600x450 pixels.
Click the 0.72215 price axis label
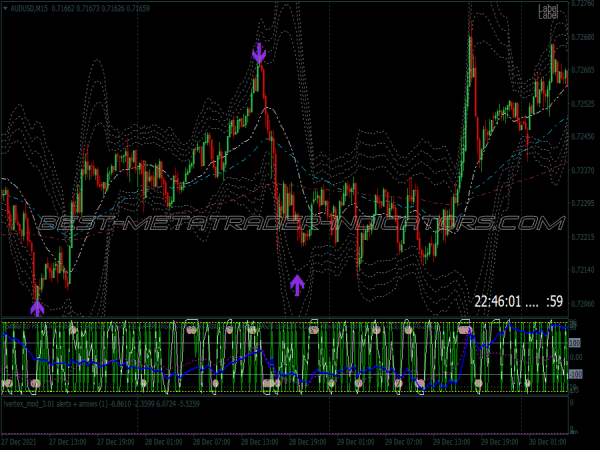pyautogui.click(x=583, y=237)
